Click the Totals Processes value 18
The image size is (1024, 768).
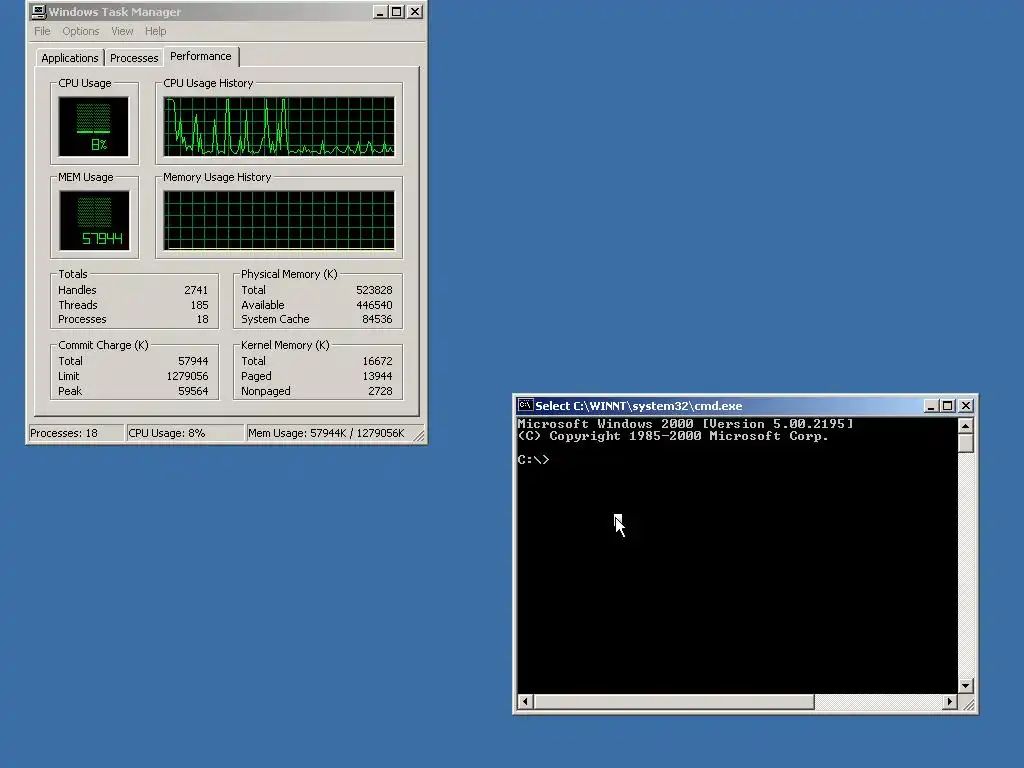tap(202, 319)
